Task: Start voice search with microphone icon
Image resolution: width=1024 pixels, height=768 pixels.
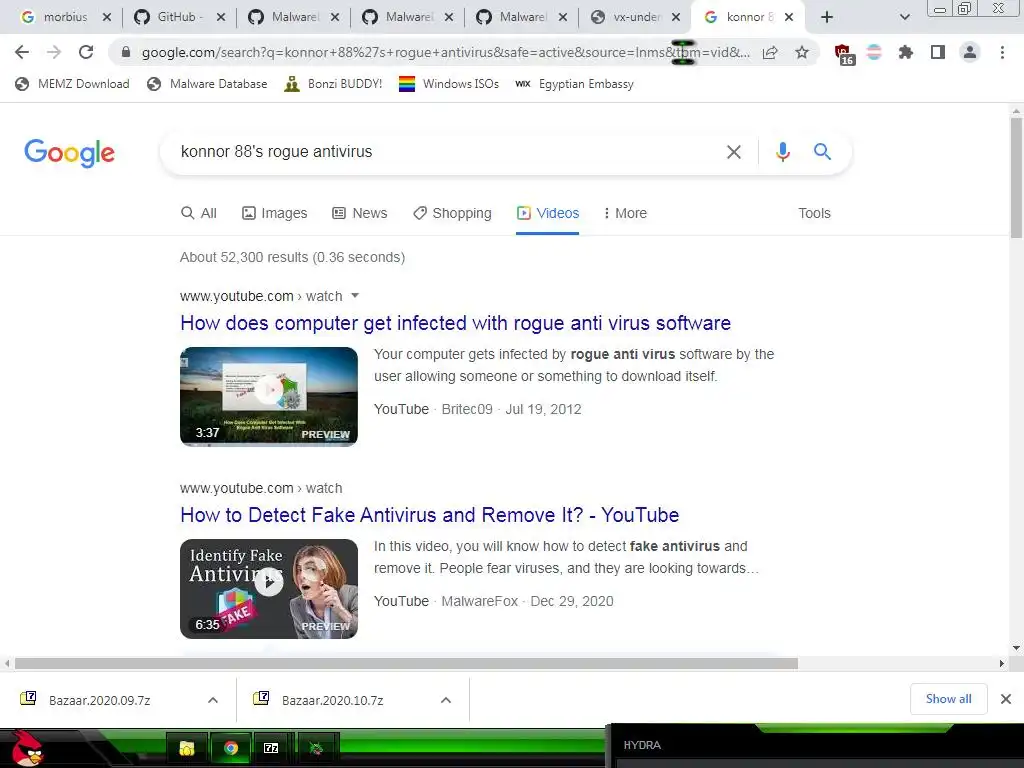Action: (x=782, y=152)
